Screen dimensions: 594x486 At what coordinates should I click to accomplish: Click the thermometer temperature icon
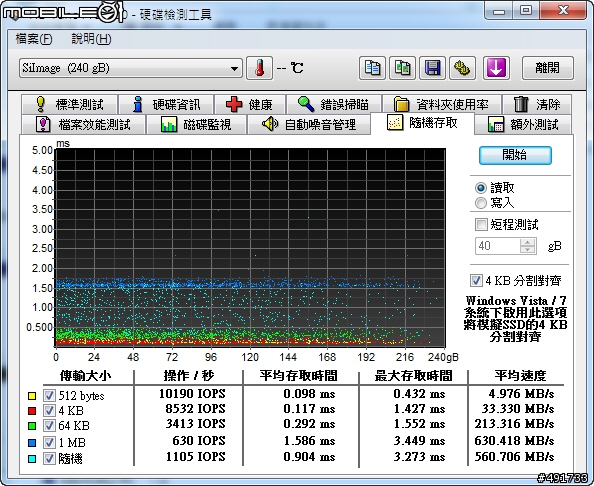click(259, 68)
